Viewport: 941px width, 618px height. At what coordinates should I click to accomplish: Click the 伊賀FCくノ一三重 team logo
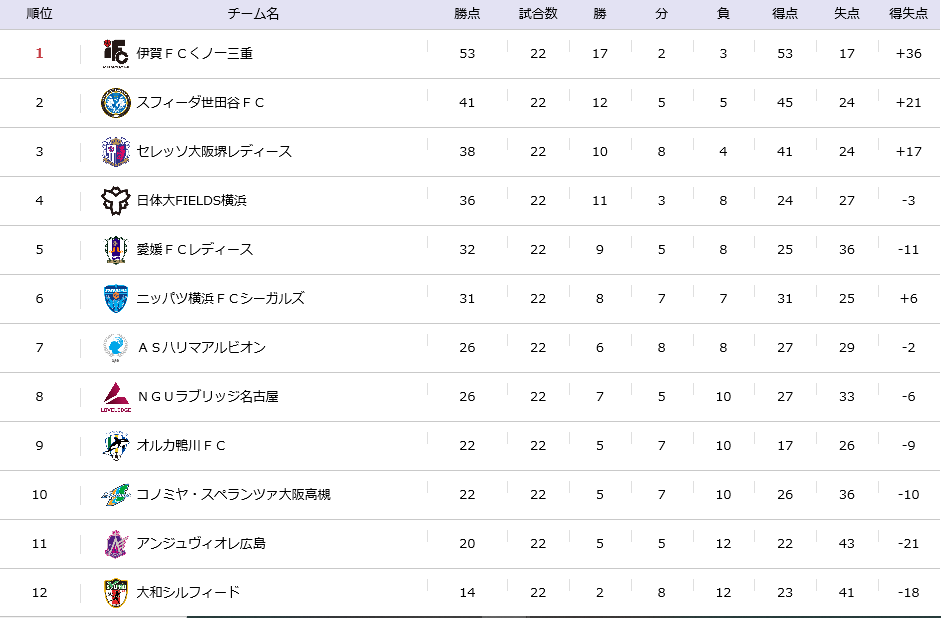[116, 53]
